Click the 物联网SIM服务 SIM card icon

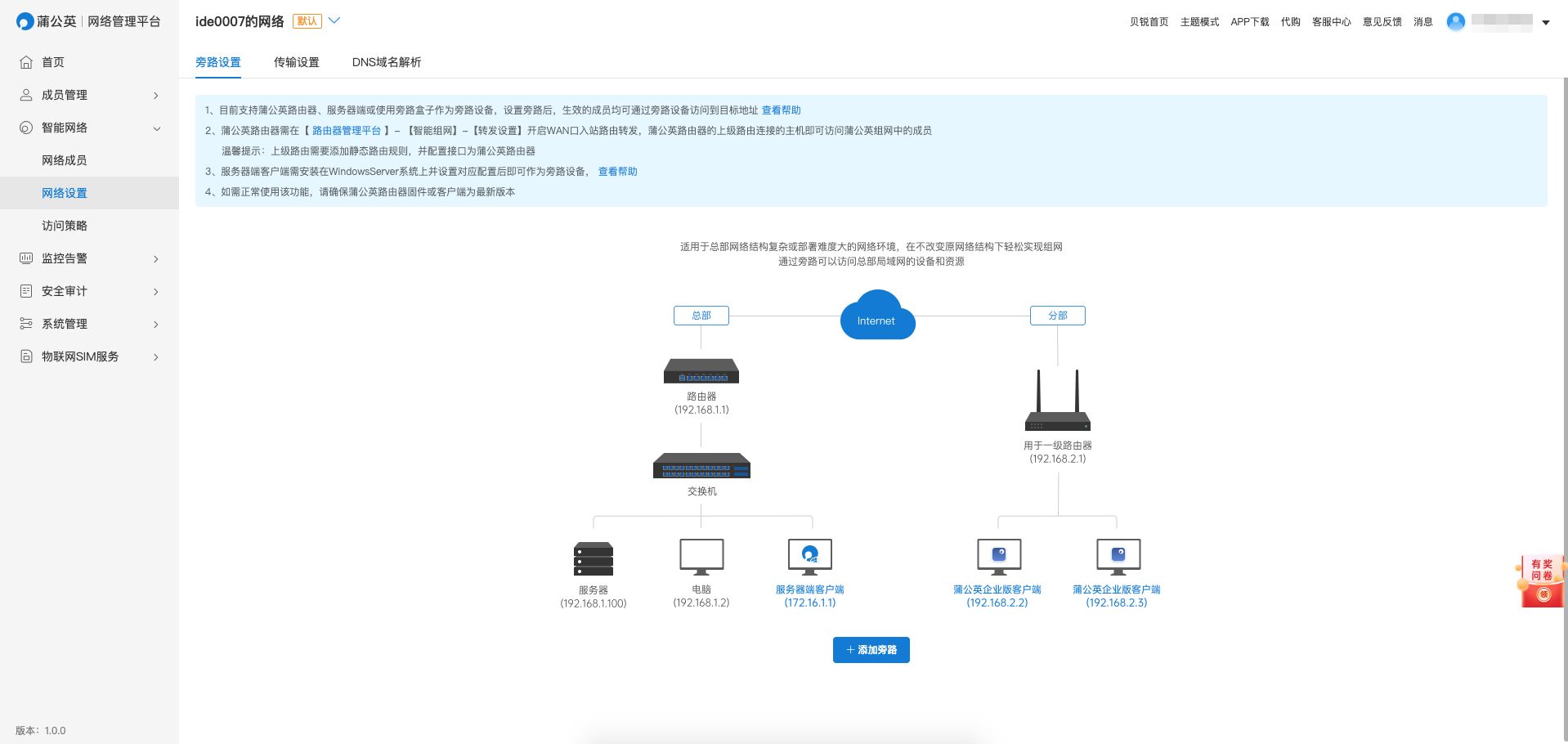(x=26, y=356)
